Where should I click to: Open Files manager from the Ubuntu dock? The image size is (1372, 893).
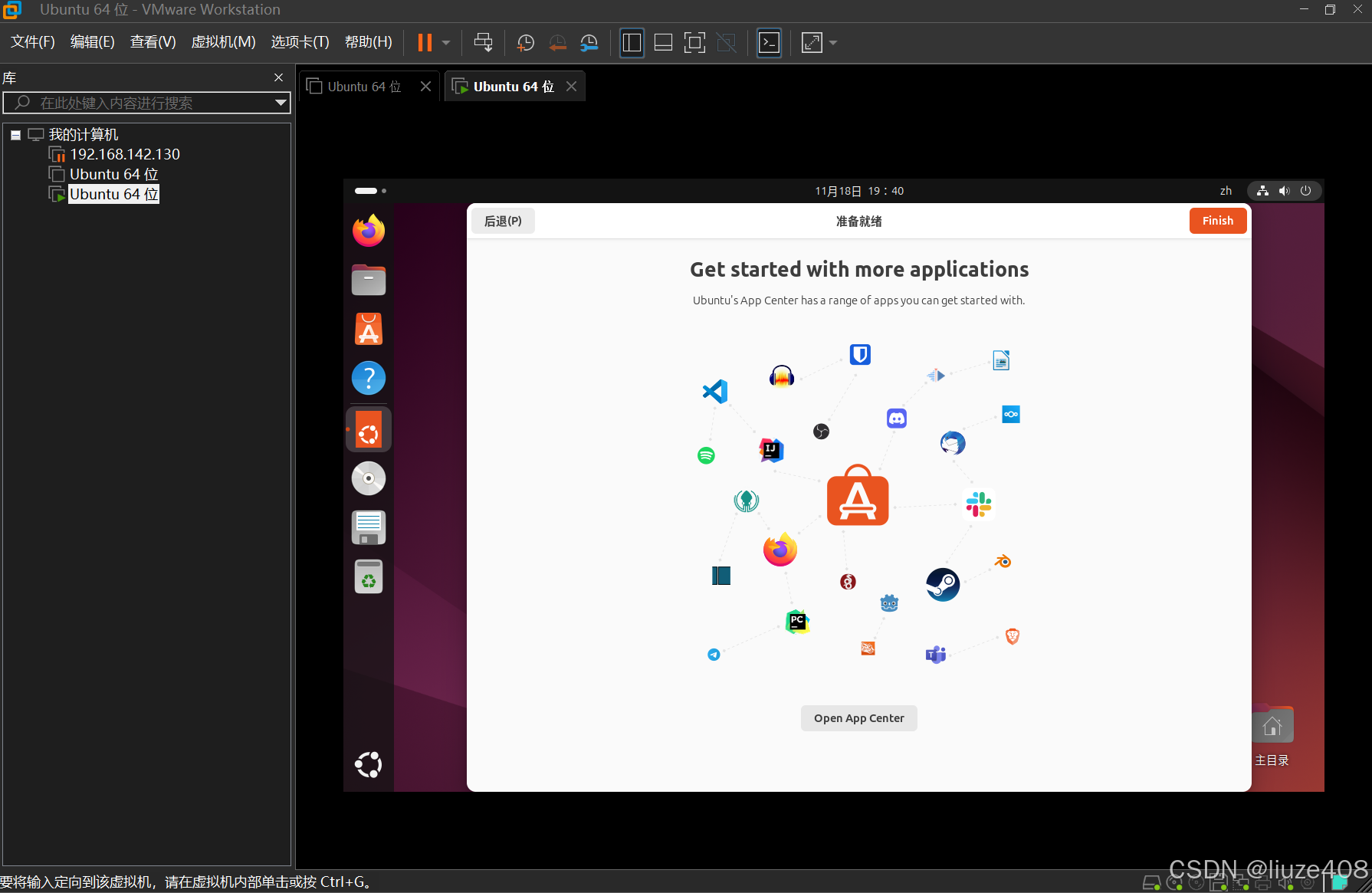point(369,280)
